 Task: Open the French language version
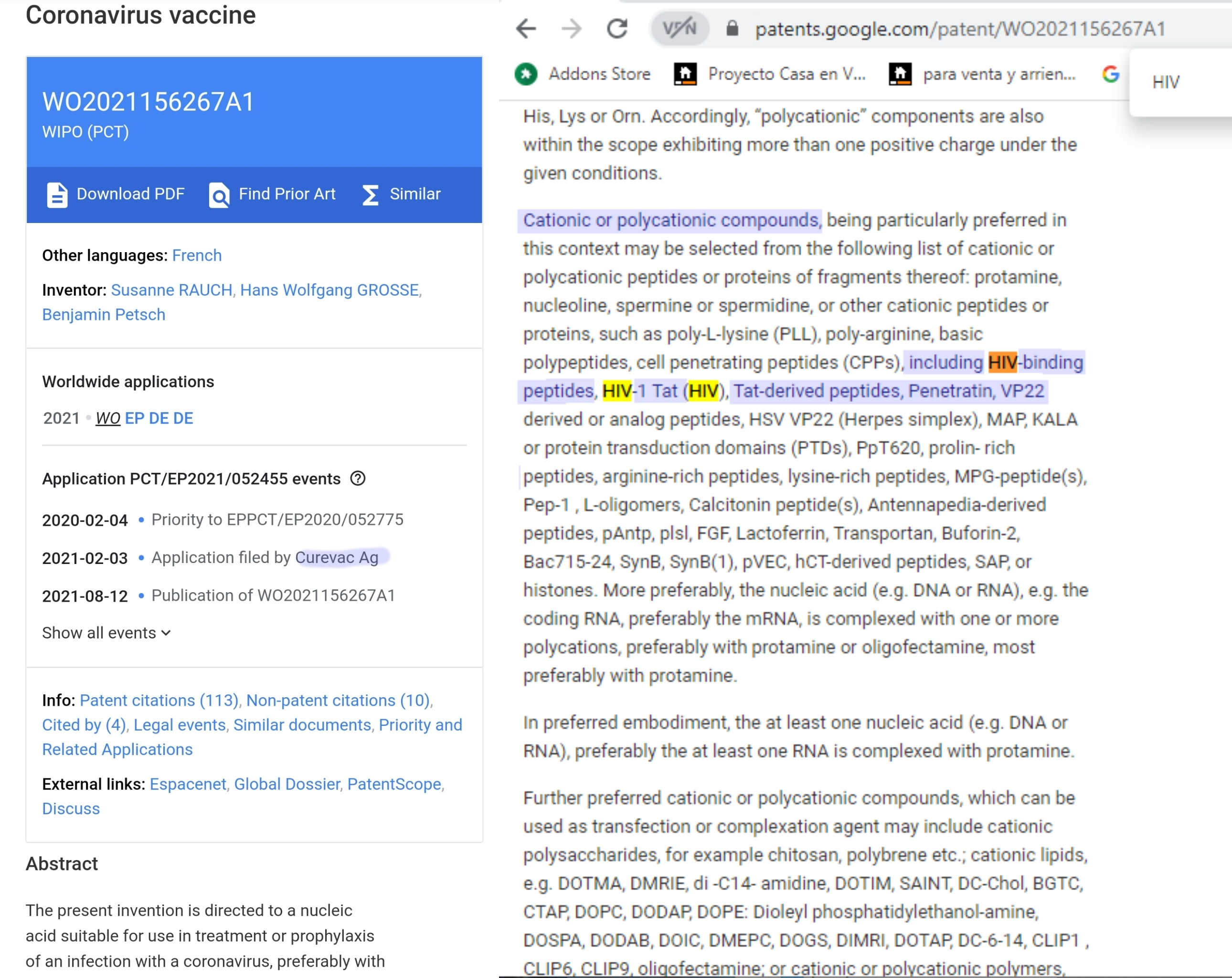click(x=197, y=255)
